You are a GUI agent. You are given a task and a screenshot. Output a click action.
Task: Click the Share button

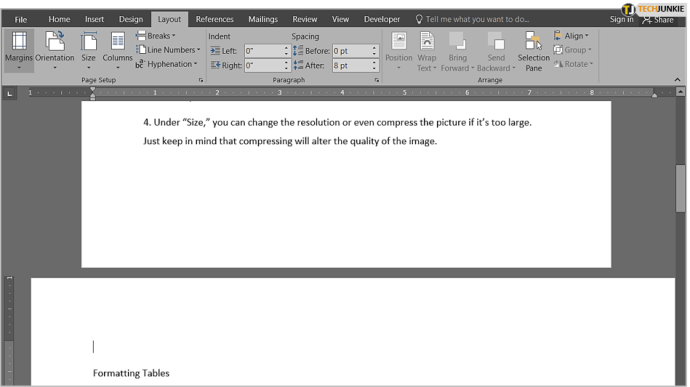click(x=658, y=20)
